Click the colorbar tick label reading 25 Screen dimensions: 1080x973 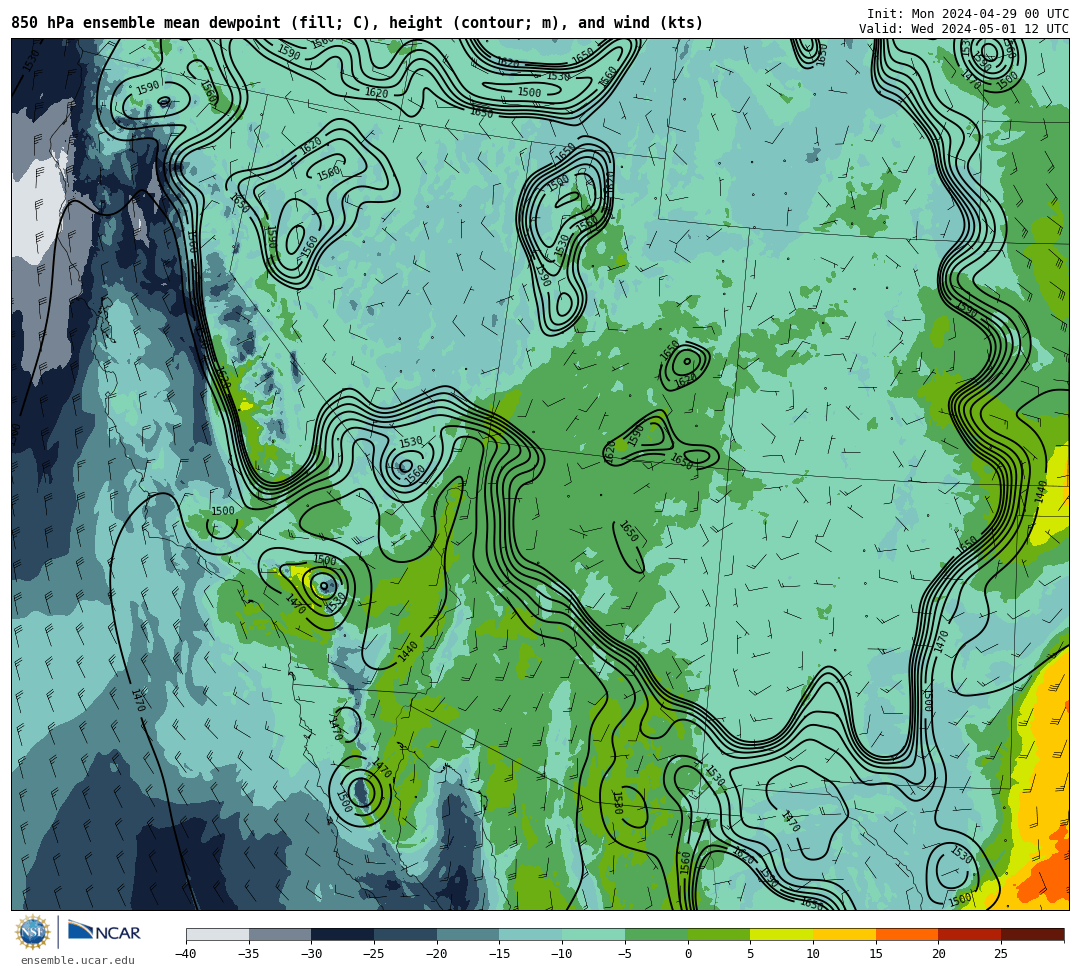click(1001, 954)
